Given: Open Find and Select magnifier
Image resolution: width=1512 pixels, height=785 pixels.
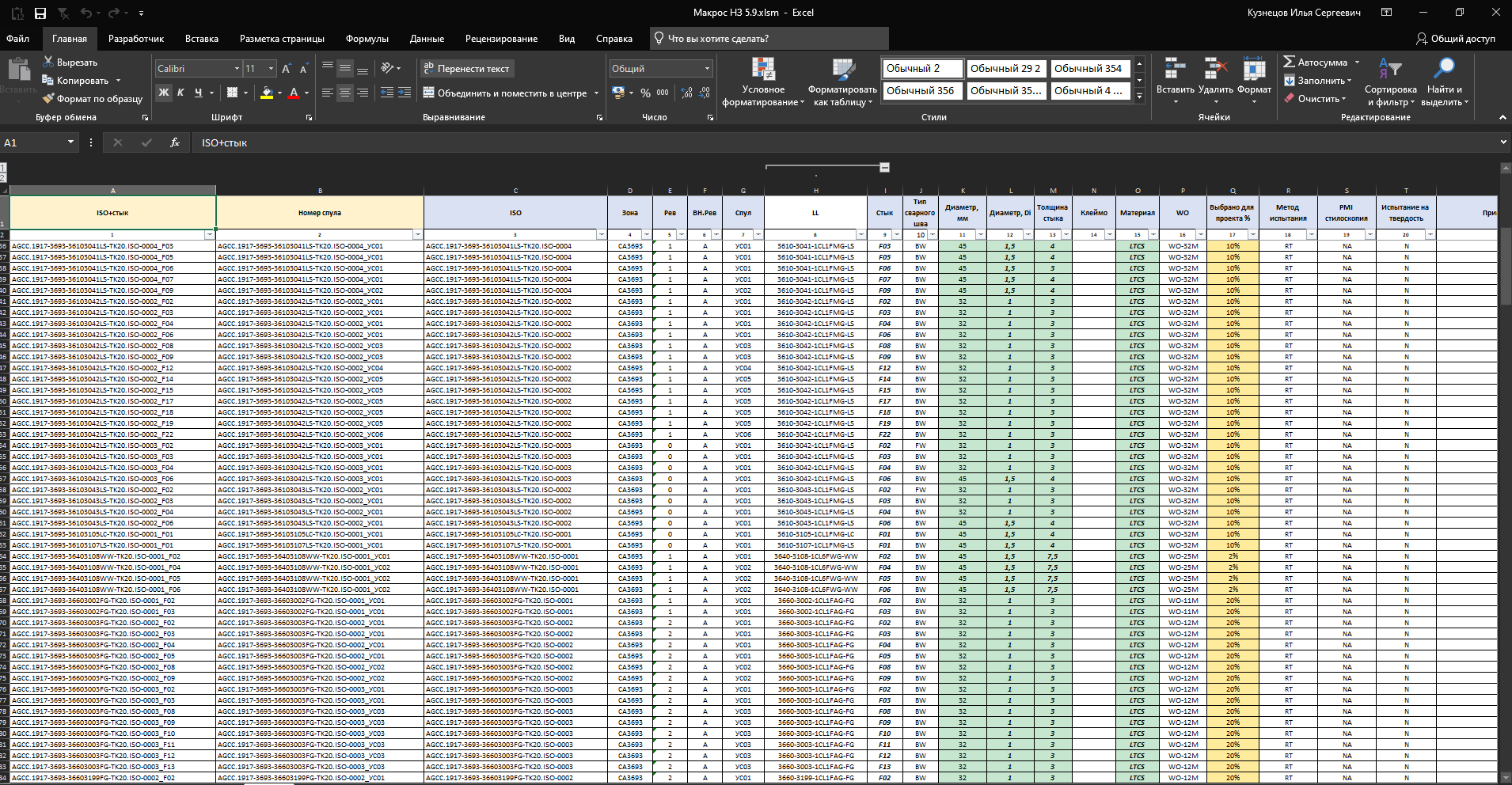Looking at the screenshot, I should [1444, 82].
